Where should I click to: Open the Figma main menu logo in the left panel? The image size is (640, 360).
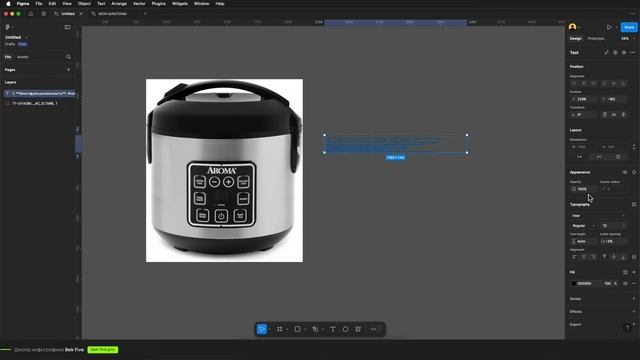(x=7, y=27)
